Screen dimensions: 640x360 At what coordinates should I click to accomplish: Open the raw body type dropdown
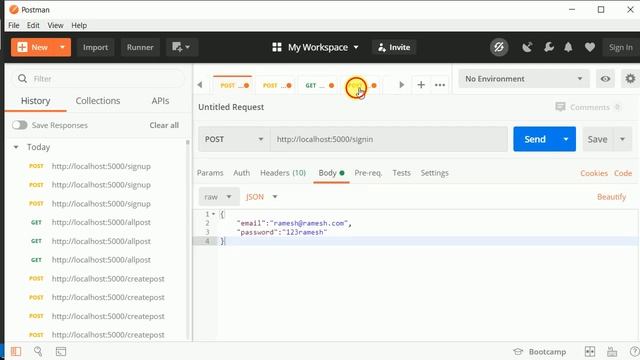click(x=218, y=197)
